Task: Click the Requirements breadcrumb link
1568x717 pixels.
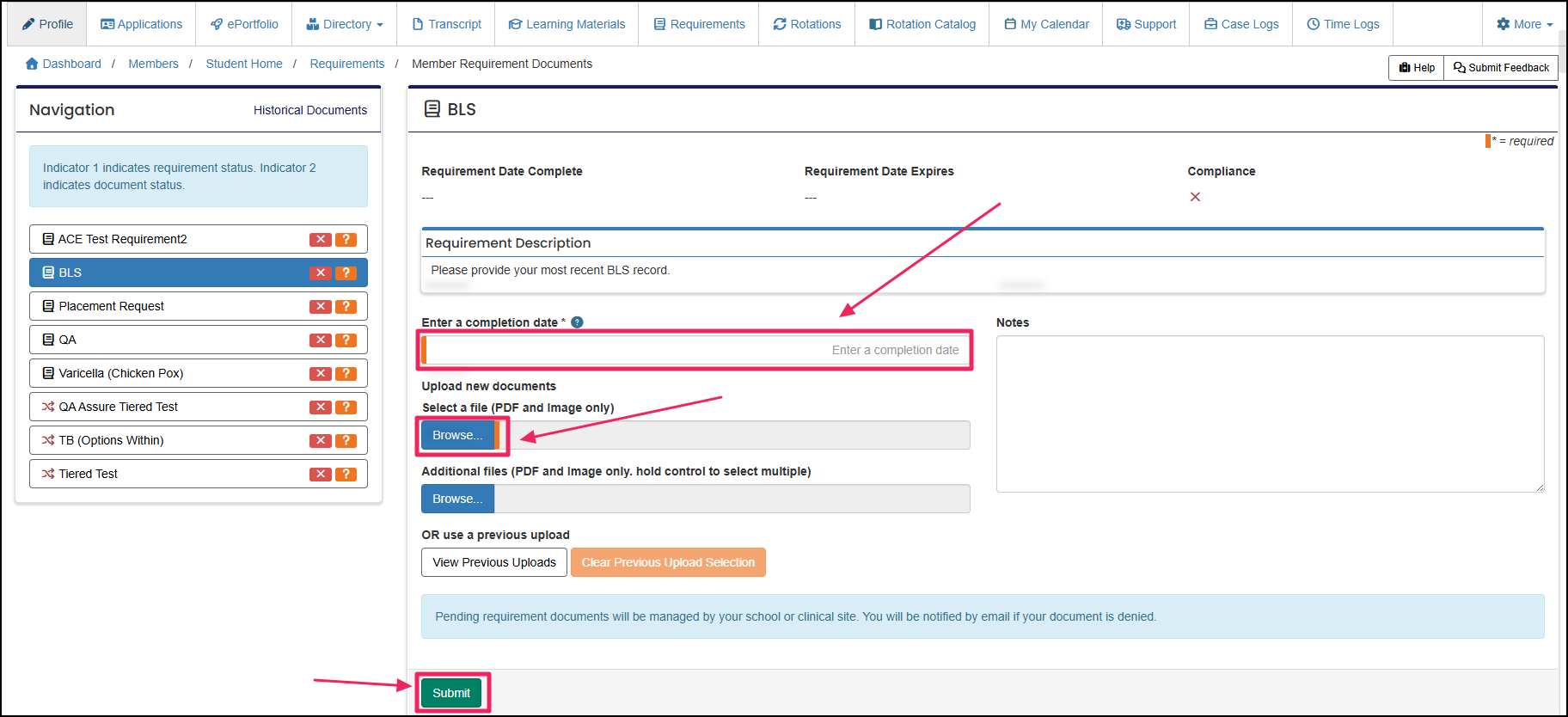Action: pyautogui.click(x=347, y=64)
